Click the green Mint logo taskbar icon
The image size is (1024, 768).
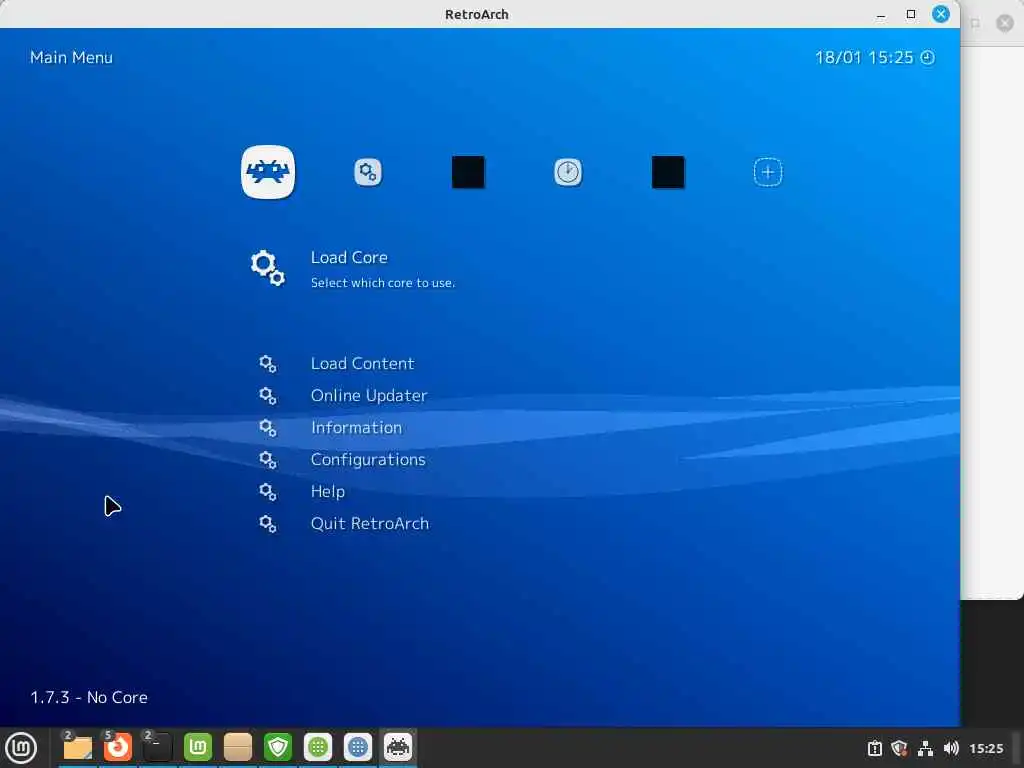[198, 748]
